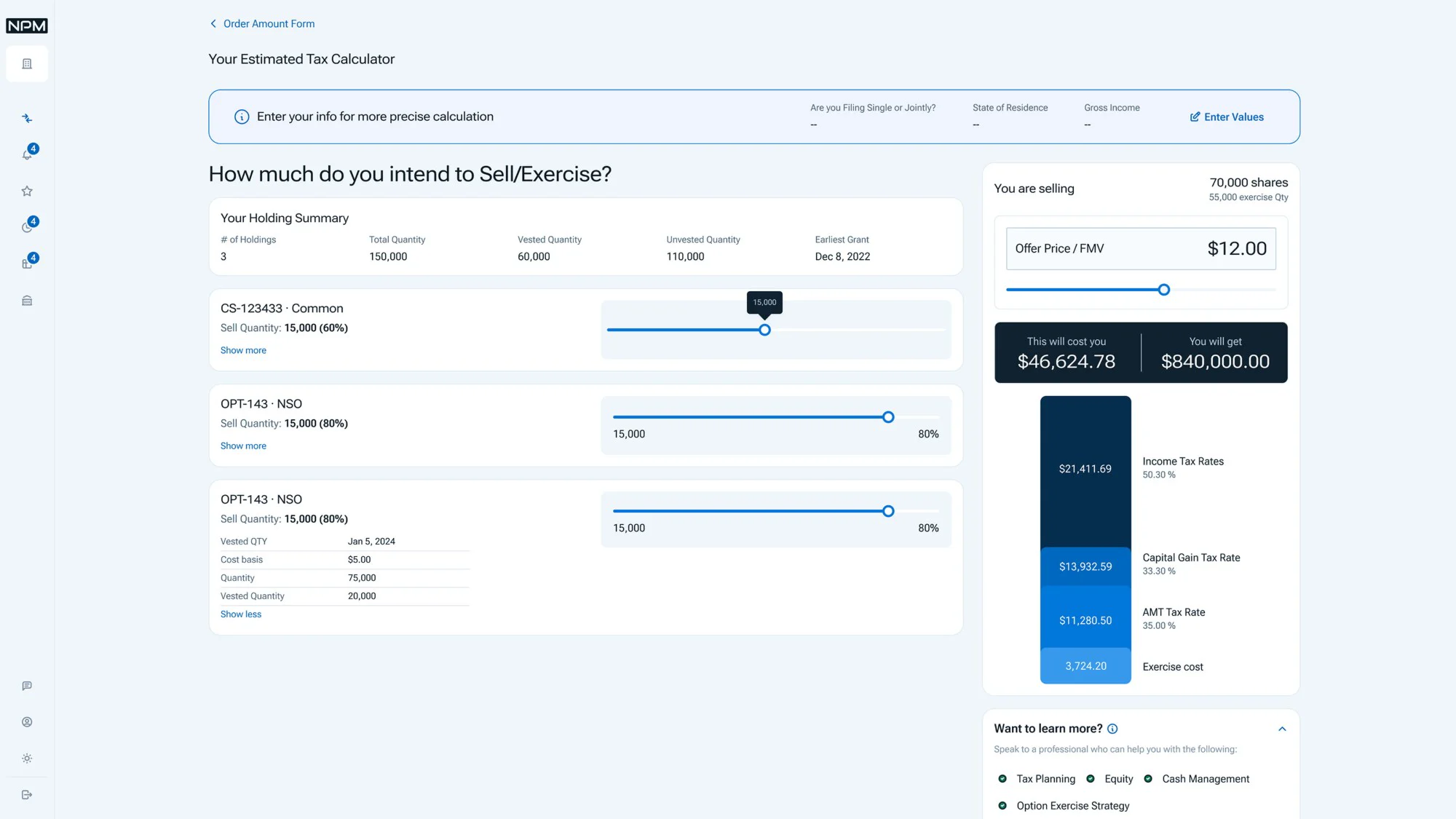The width and height of the screenshot is (1456, 819).
Task: Click the second OPT-143 NSO slider handle
Action: pyautogui.click(x=888, y=511)
